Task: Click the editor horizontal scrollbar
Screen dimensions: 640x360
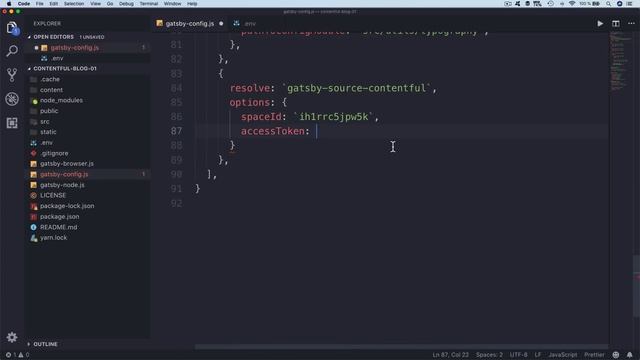Action: click(x=402, y=347)
